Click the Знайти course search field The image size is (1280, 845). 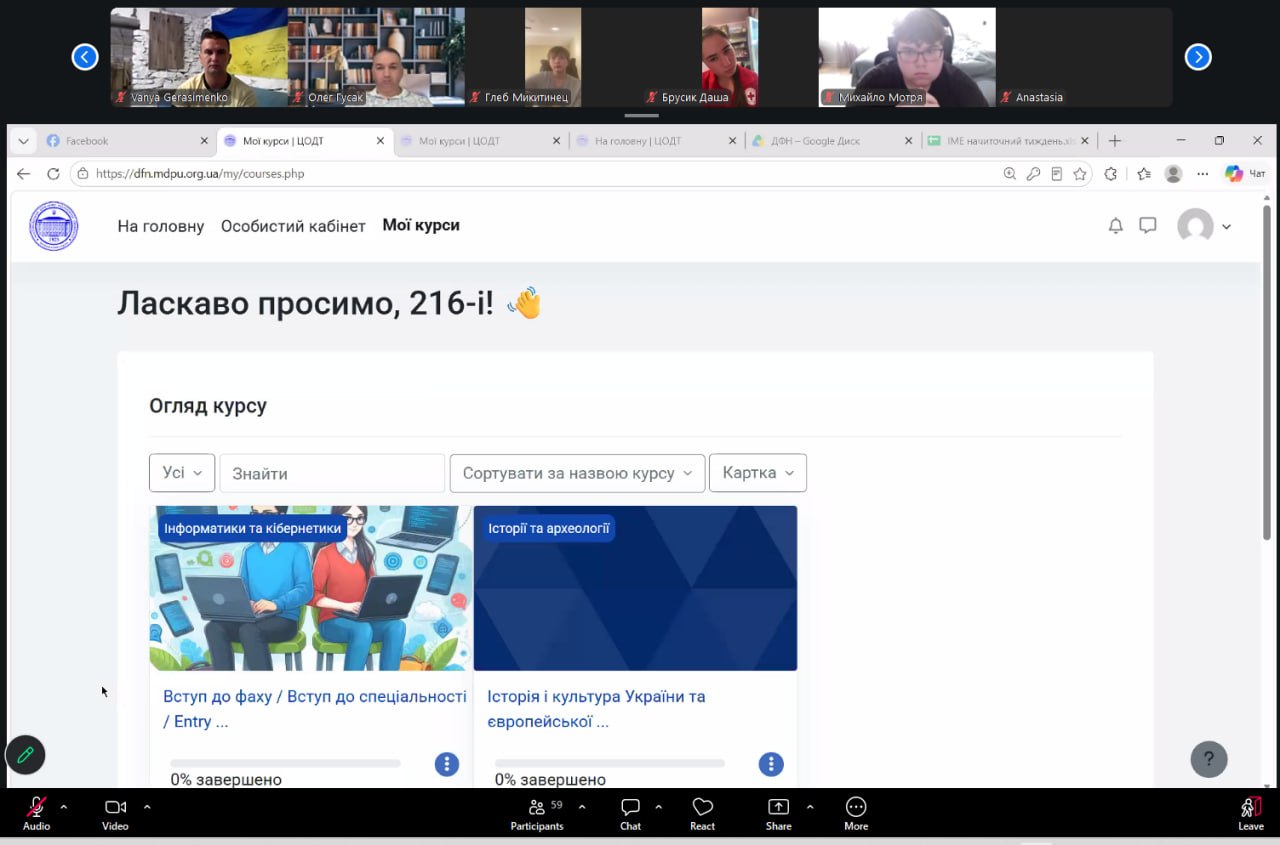point(332,473)
